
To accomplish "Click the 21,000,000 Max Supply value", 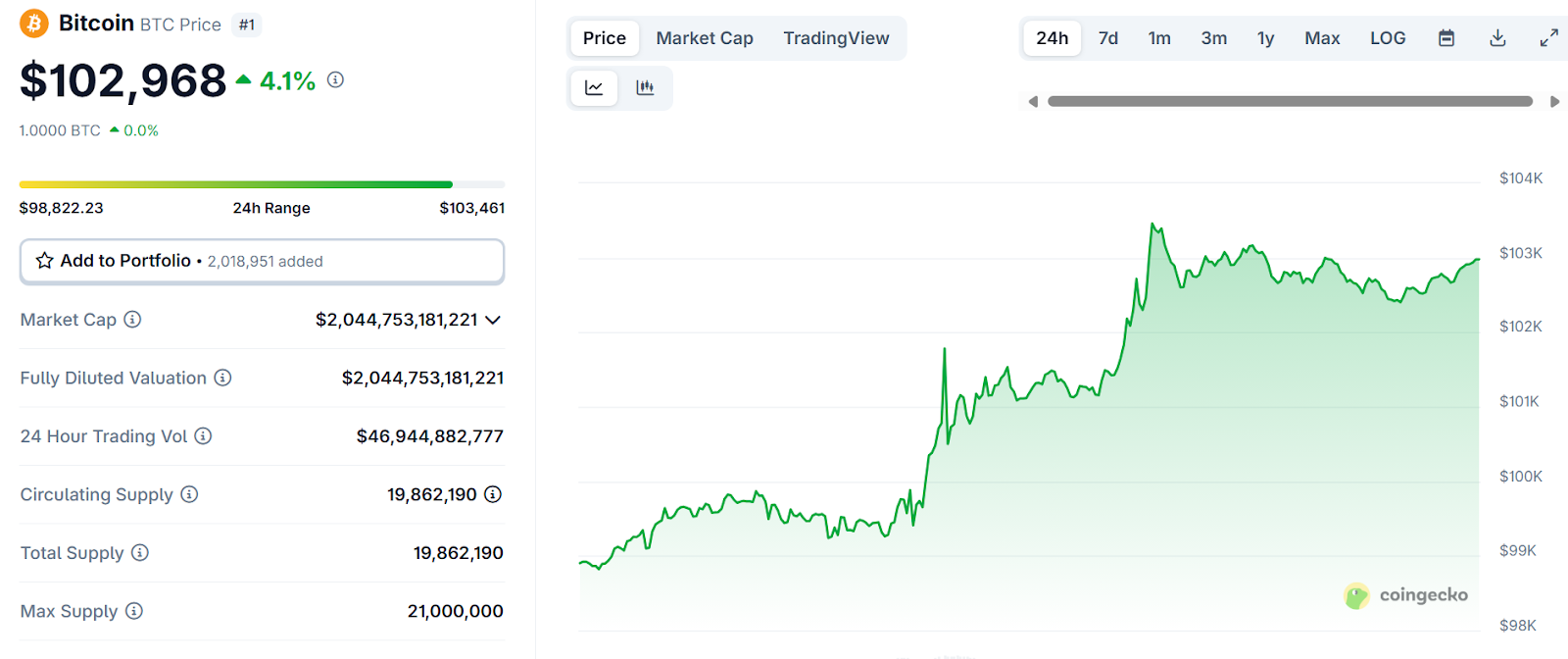I will coord(456,611).
